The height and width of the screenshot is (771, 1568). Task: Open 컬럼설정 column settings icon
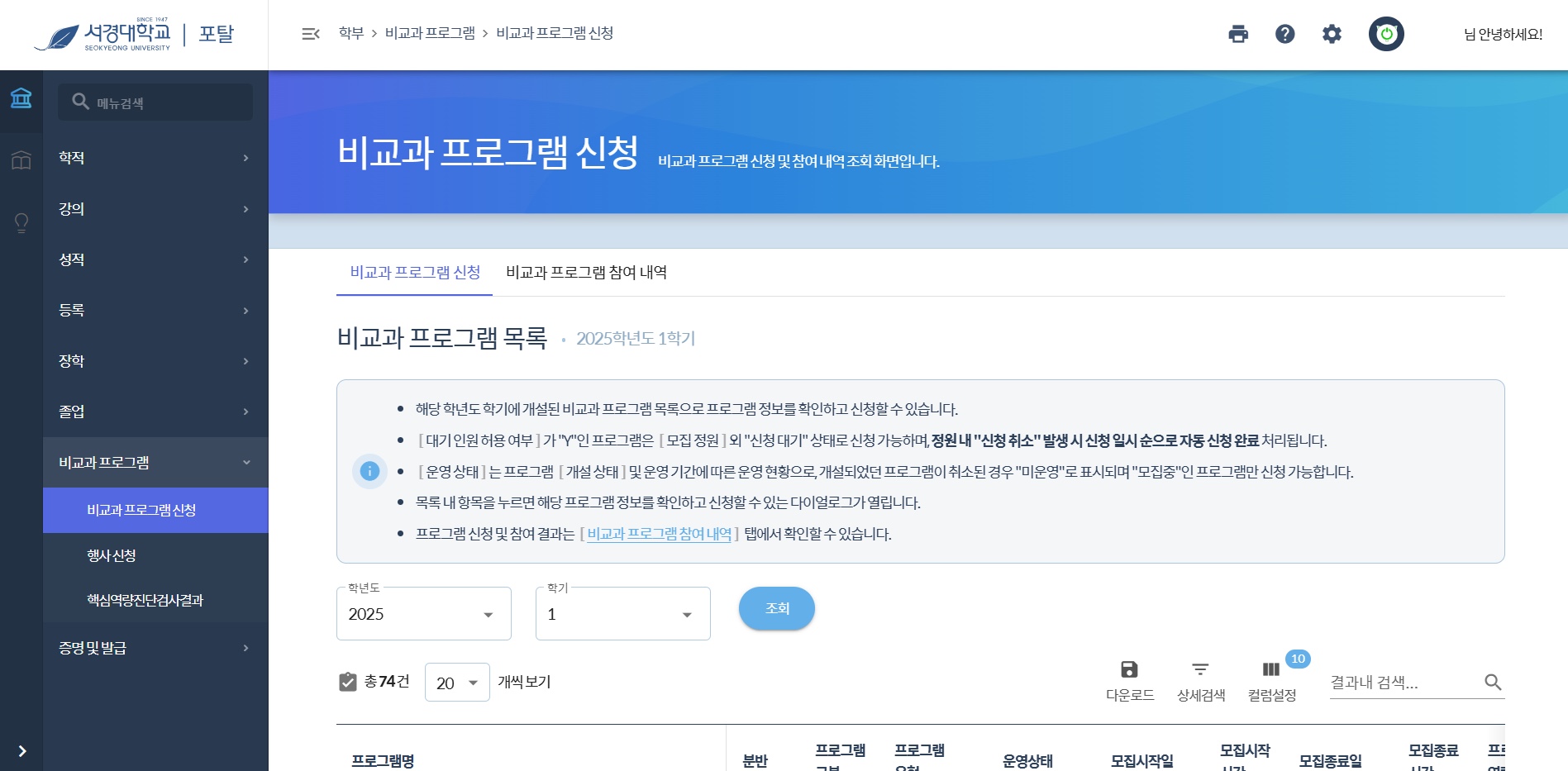click(x=1270, y=669)
